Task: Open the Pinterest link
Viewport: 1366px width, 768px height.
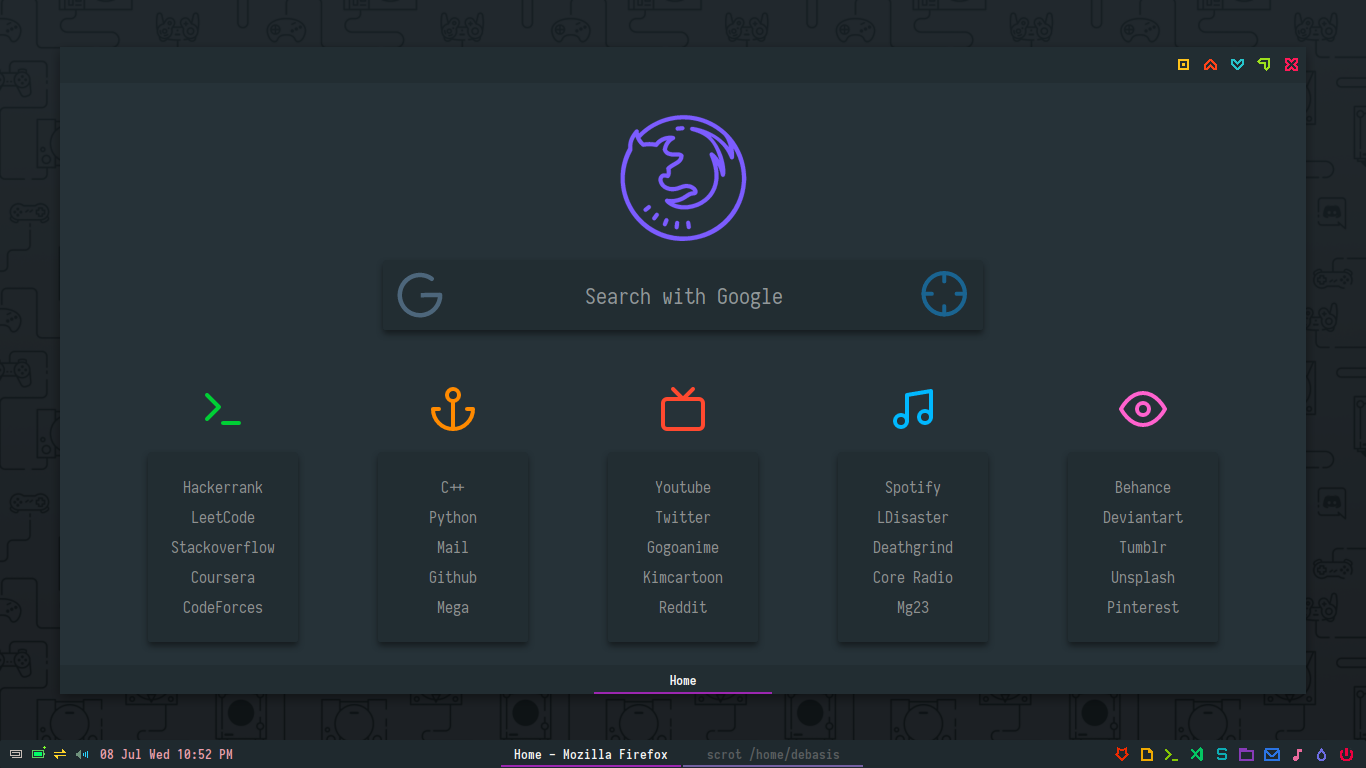Action: point(1143,607)
